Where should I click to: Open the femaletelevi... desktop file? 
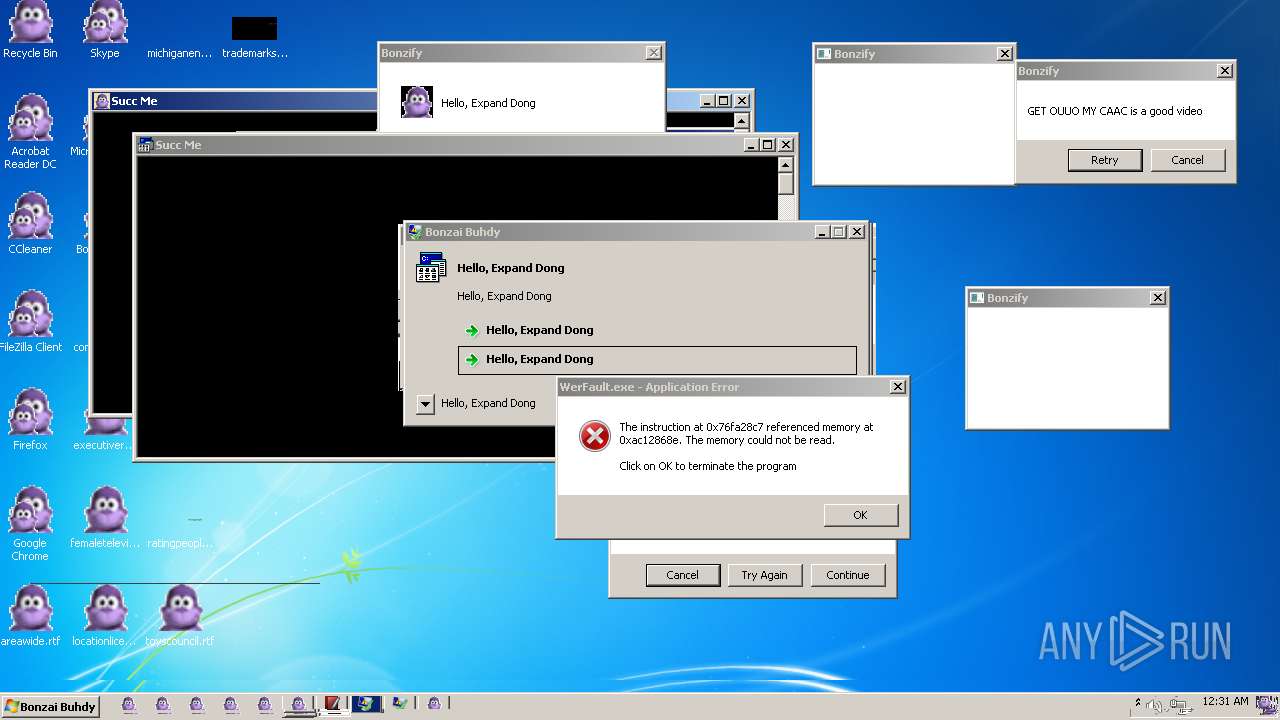[x=105, y=517]
